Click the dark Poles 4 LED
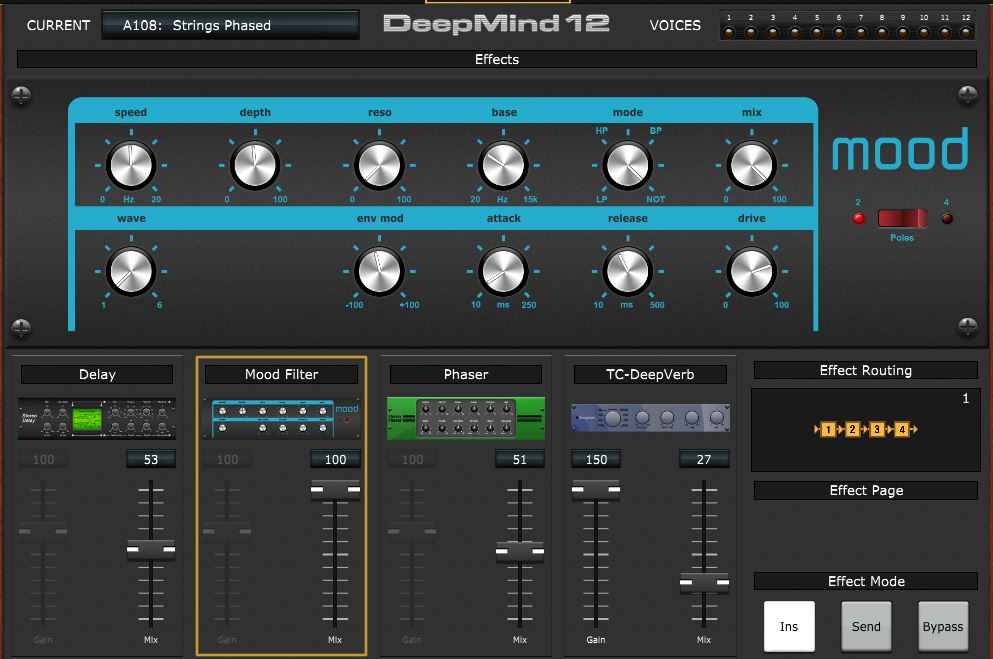This screenshot has height=659, width=993. pyautogui.click(x=947, y=218)
